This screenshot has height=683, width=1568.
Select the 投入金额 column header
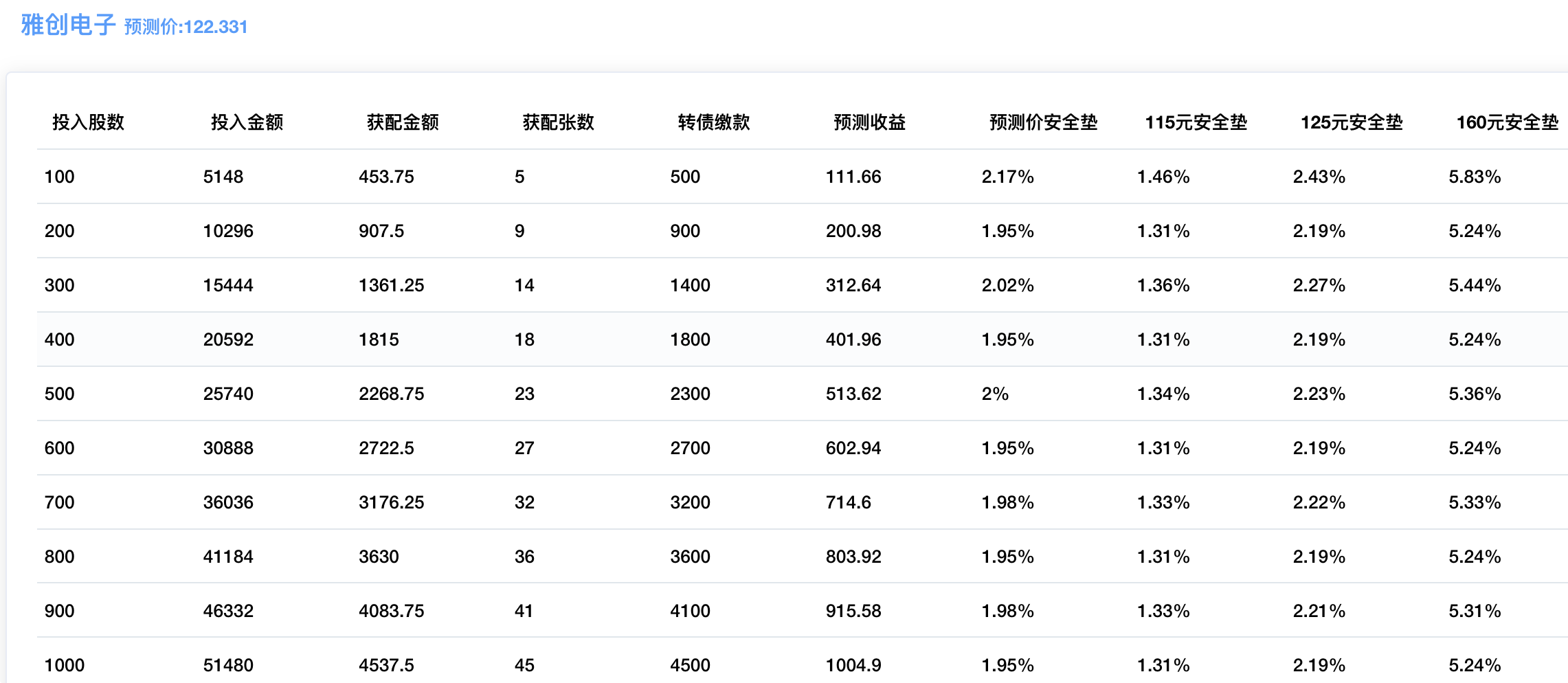(x=247, y=122)
